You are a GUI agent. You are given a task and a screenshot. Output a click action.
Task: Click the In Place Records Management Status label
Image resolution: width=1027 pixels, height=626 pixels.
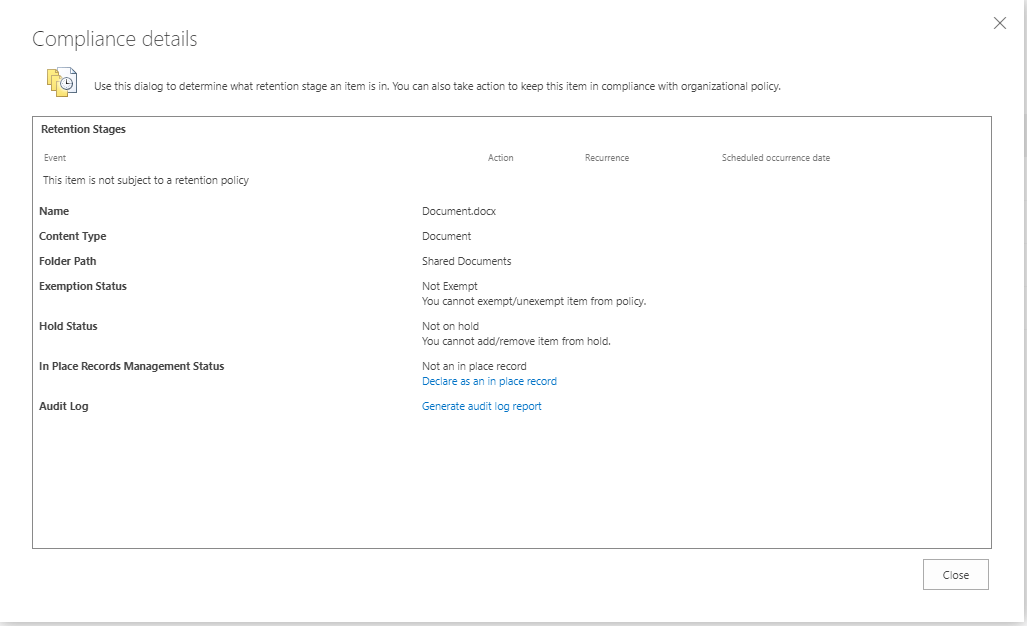[x=131, y=366]
